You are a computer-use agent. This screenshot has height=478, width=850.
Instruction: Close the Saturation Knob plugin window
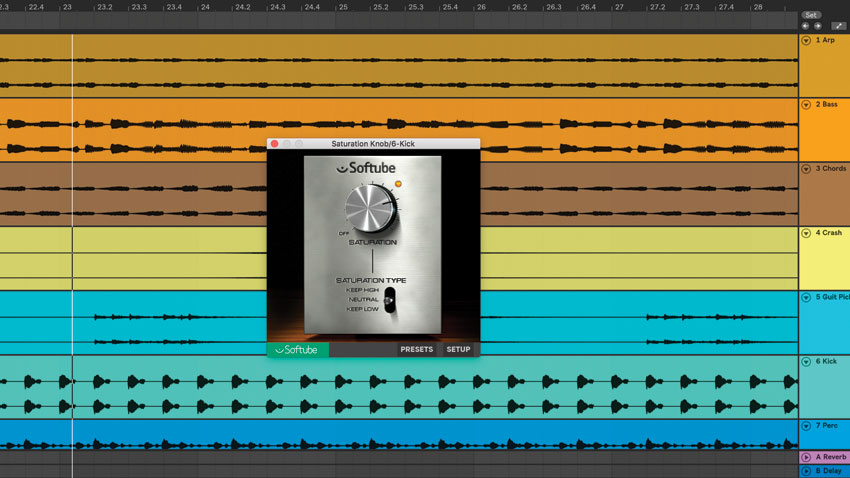pyautogui.click(x=274, y=144)
